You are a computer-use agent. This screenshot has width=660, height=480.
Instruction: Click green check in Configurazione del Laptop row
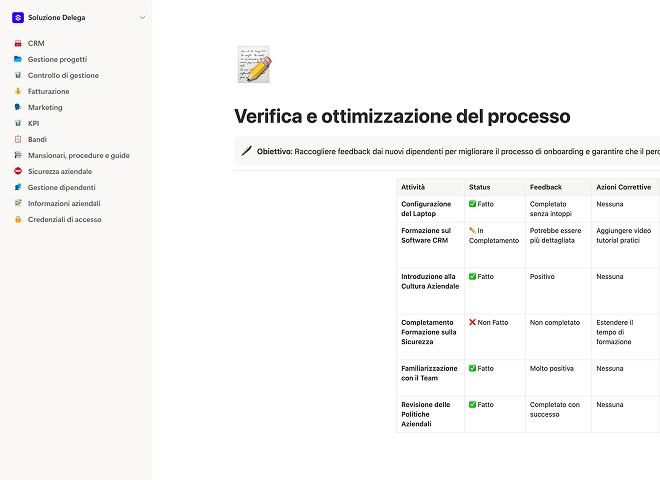pos(472,204)
